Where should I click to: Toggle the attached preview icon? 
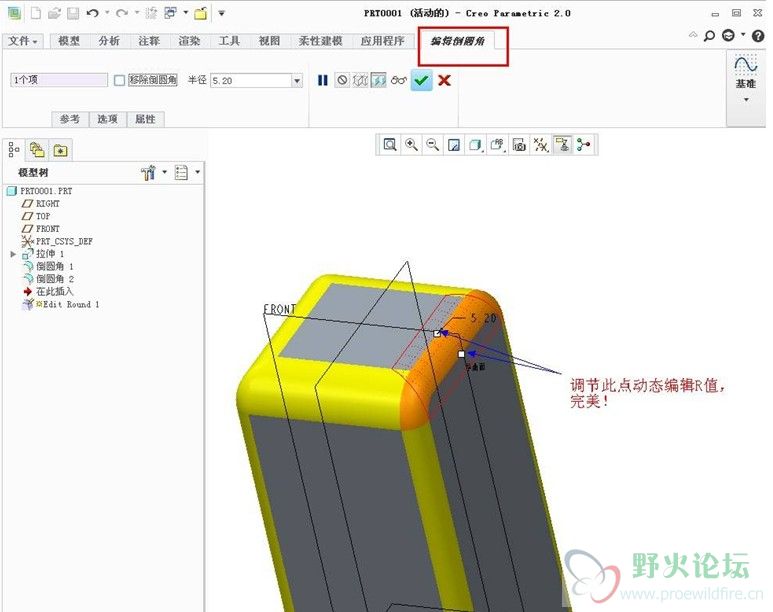379,80
